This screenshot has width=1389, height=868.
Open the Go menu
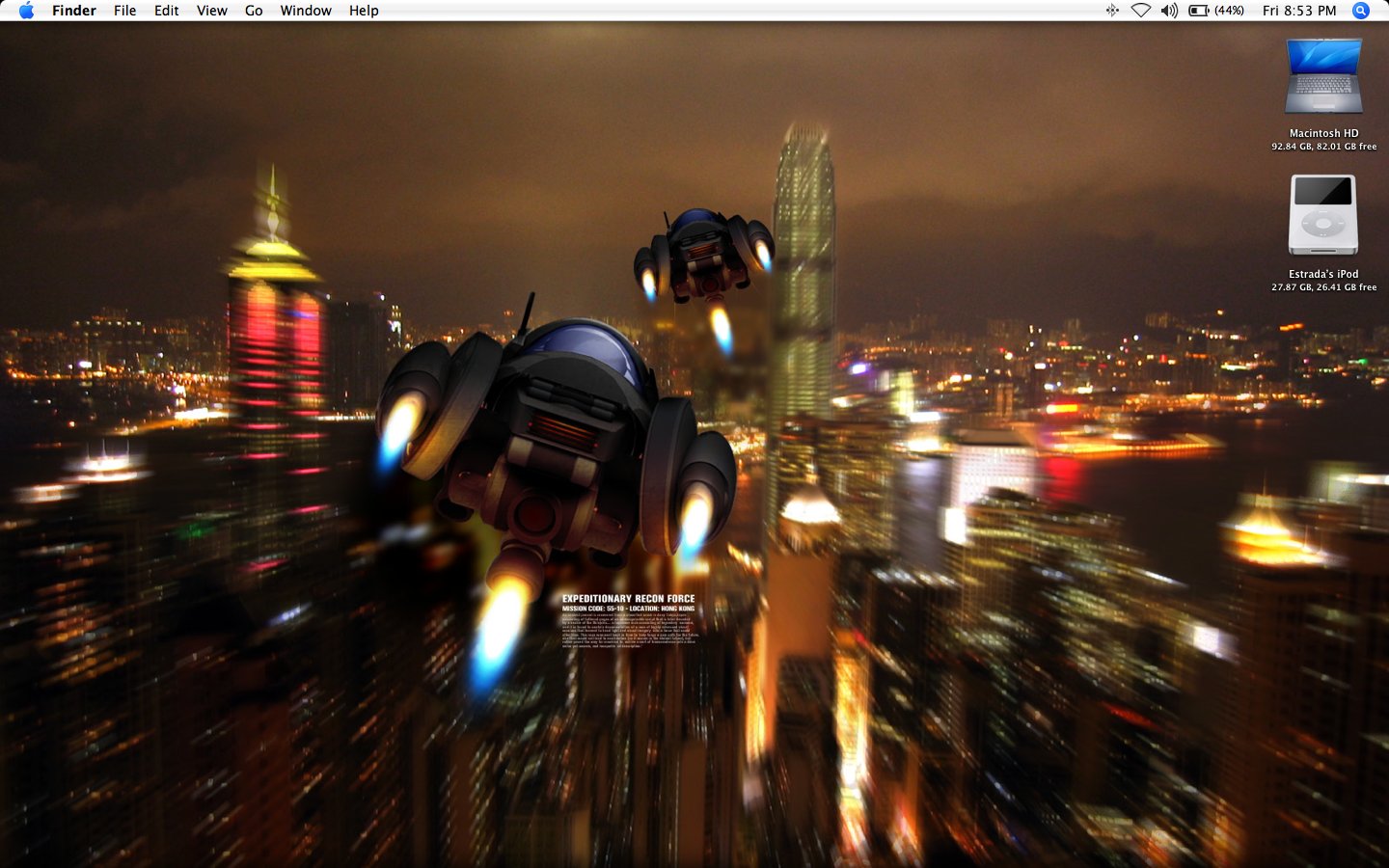(x=254, y=11)
